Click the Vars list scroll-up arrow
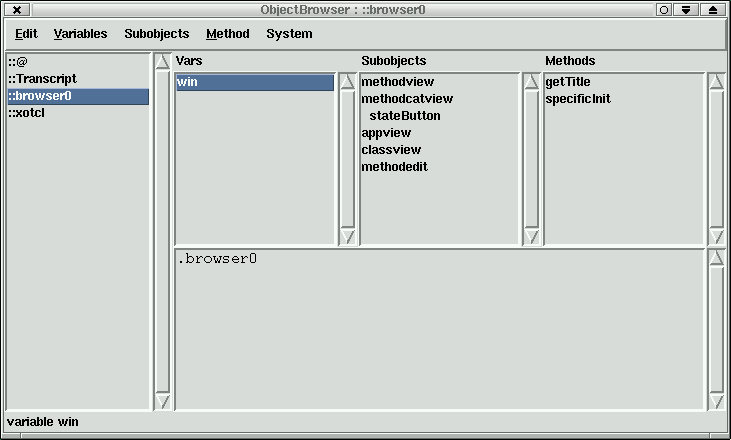 click(x=347, y=82)
